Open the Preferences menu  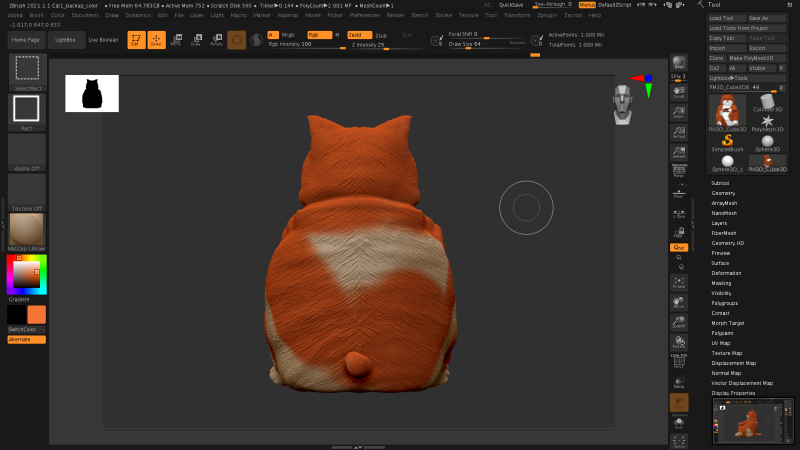coord(364,16)
